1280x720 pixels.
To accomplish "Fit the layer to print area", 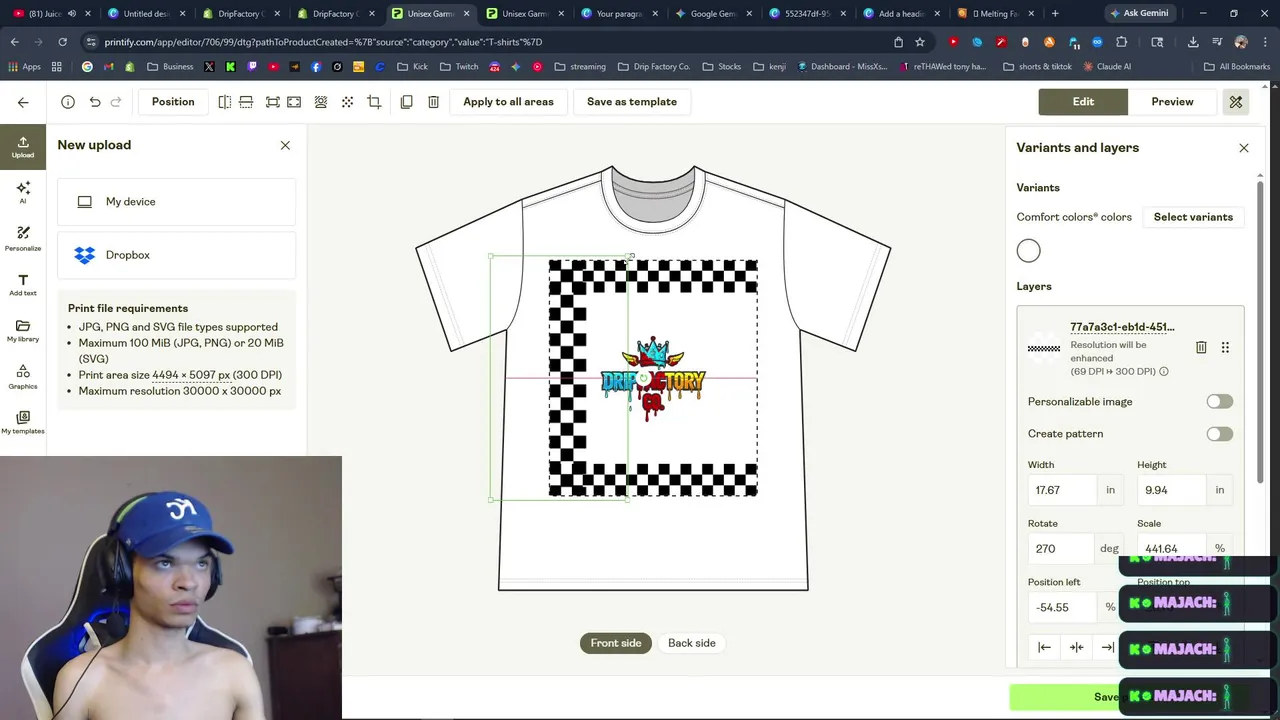I will [272, 102].
